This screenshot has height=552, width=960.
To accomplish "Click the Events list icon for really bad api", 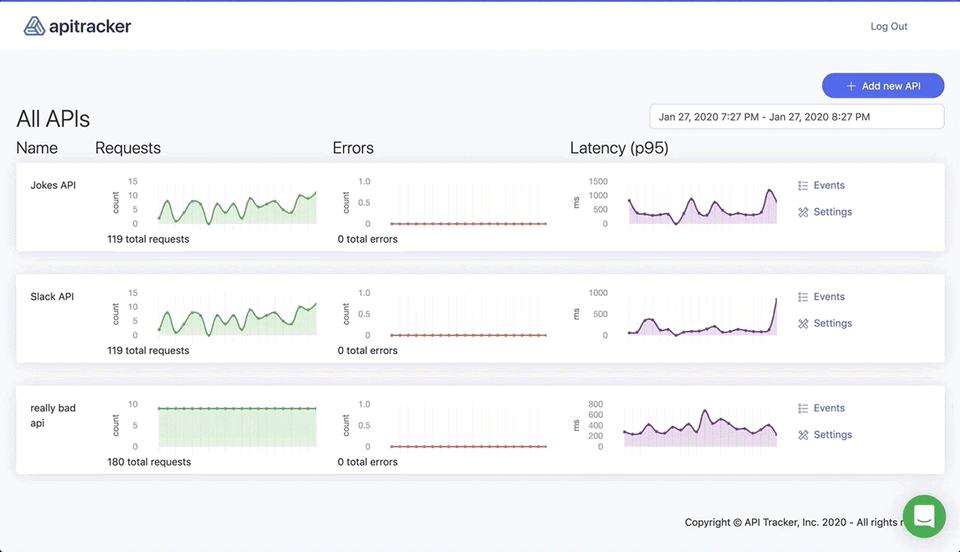I will [x=803, y=408].
